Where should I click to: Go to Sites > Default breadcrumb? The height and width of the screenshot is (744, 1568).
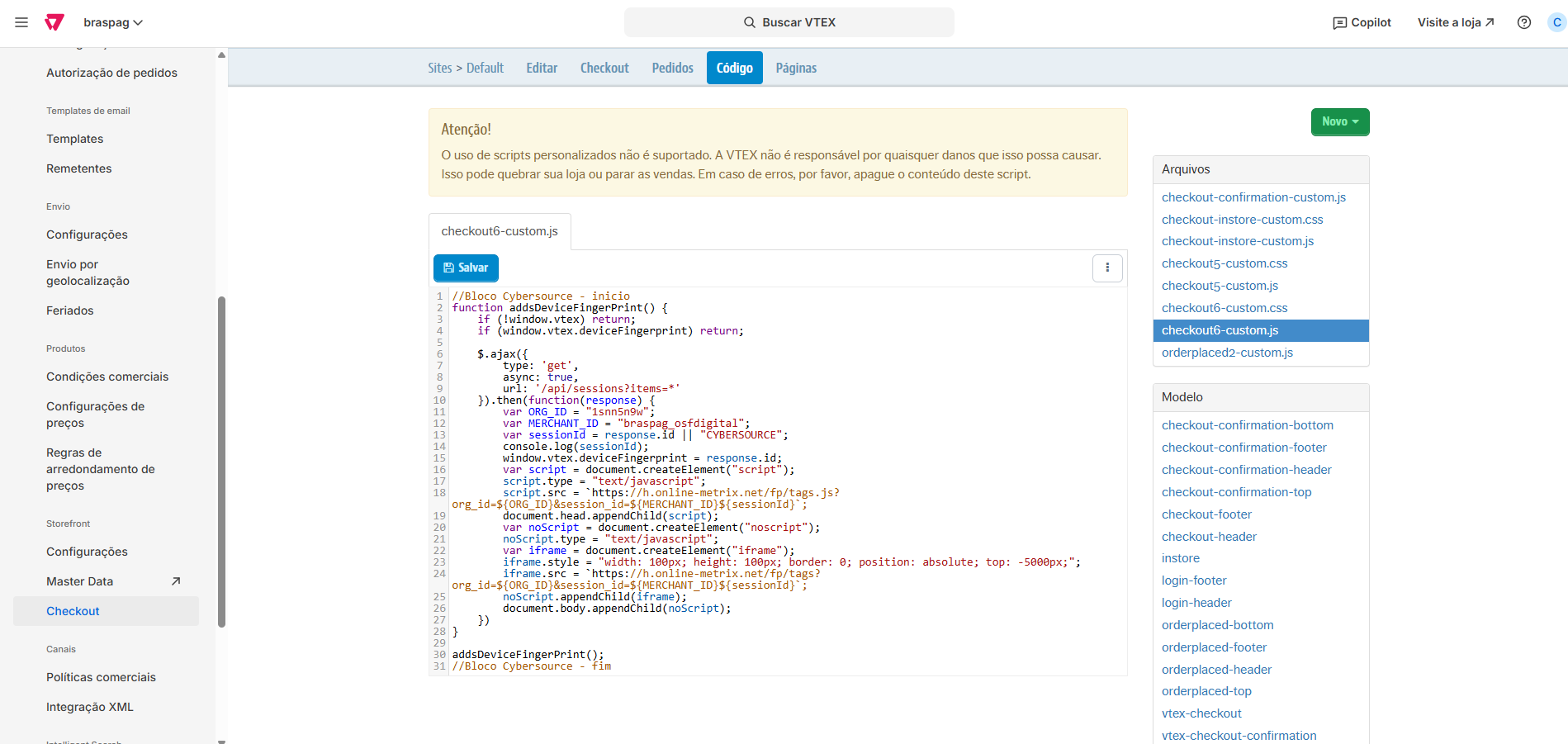pyautogui.click(x=466, y=68)
